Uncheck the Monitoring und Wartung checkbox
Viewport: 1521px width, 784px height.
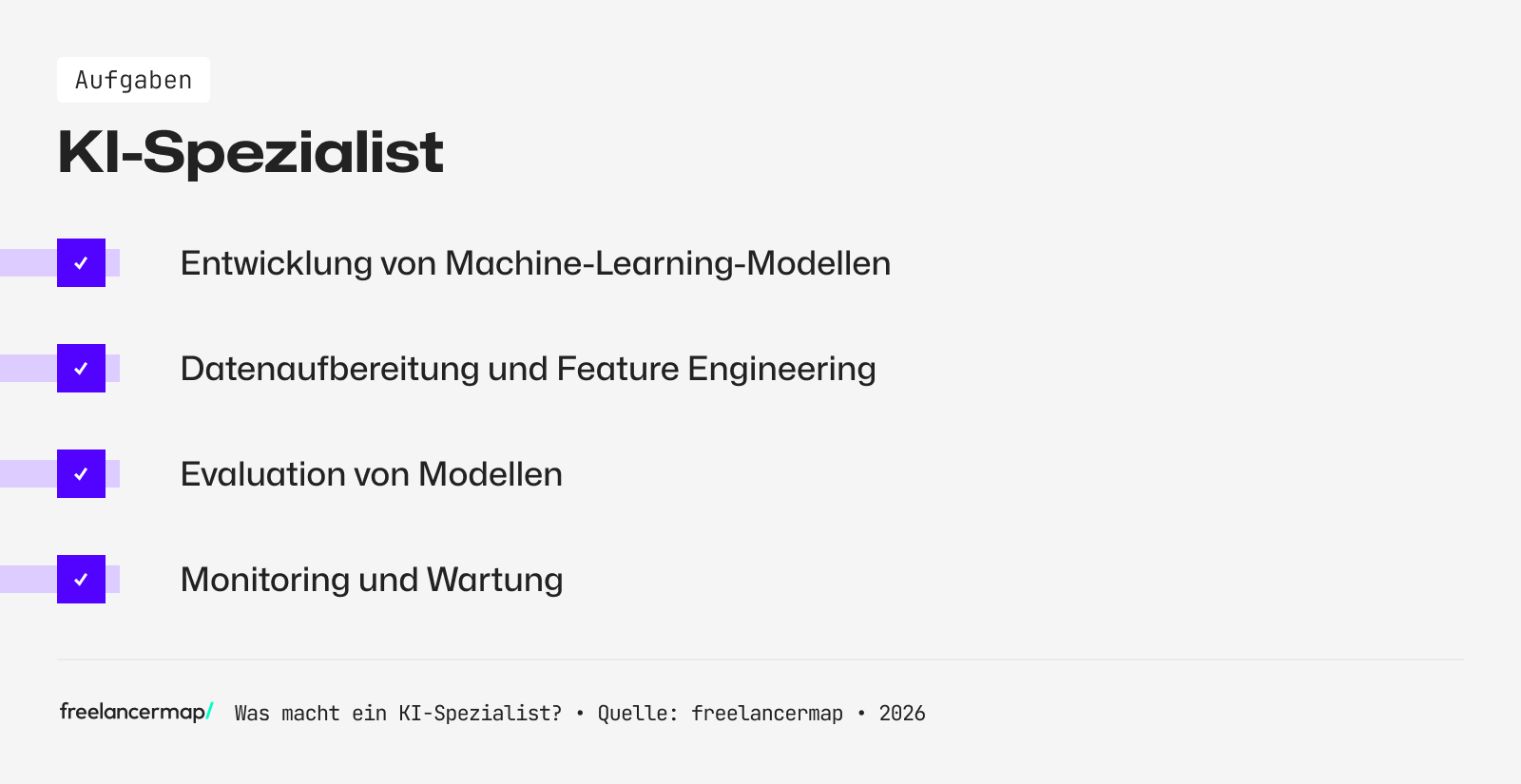pos(81,580)
